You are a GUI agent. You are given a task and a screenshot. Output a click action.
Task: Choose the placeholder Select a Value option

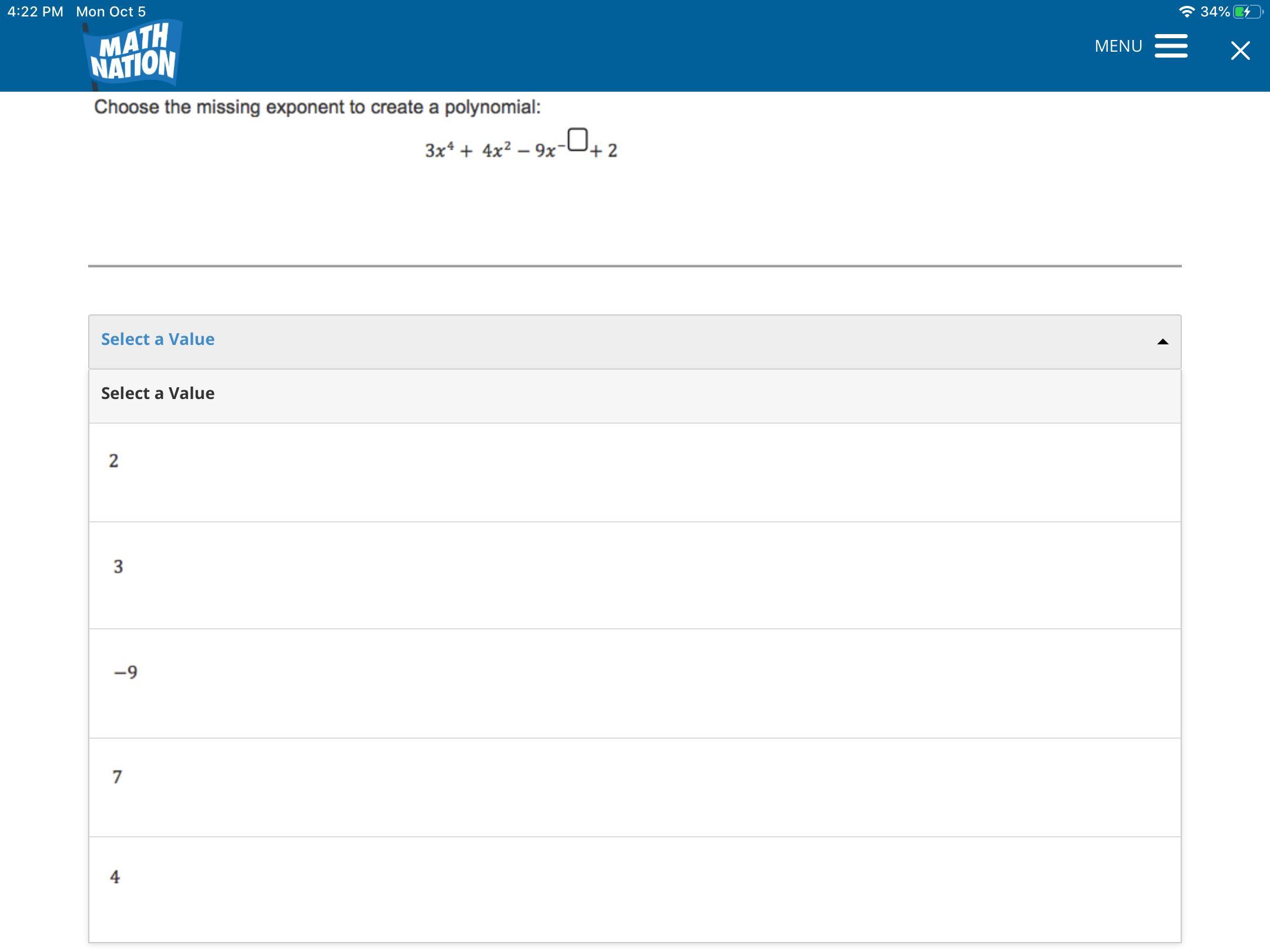[x=158, y=393]
